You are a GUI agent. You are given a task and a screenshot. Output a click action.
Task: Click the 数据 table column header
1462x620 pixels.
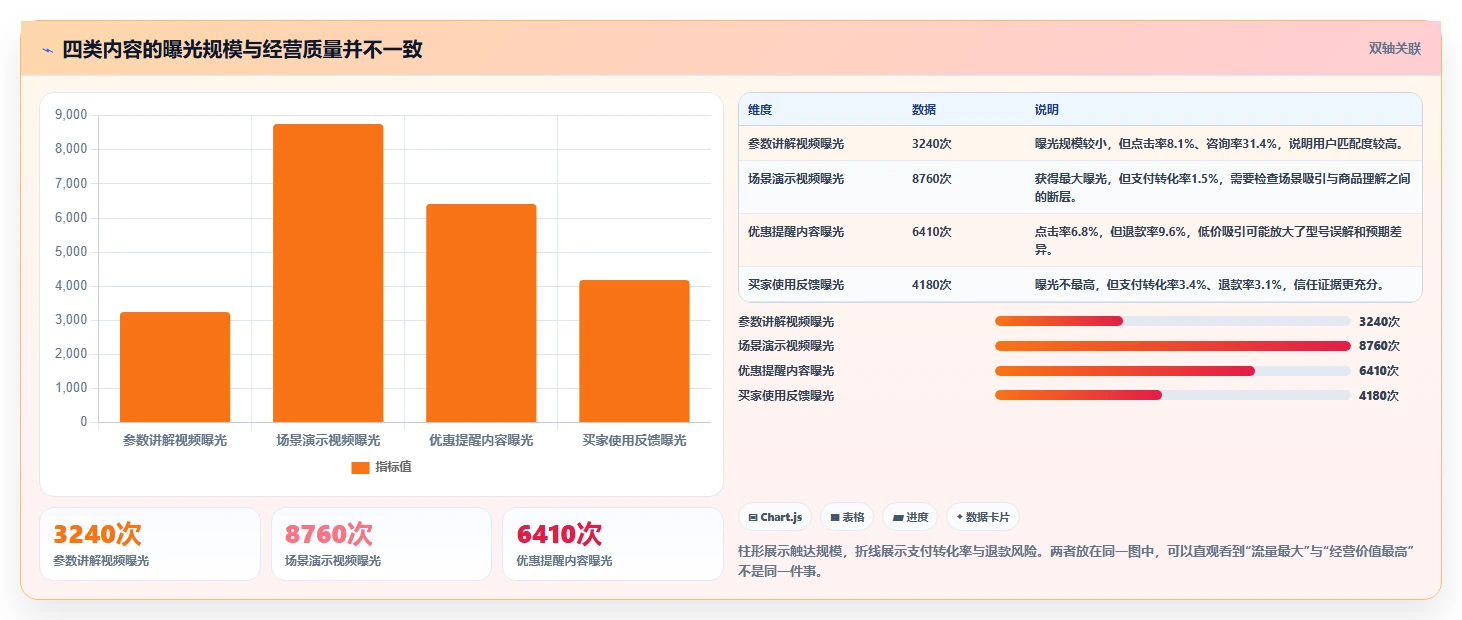(924, 110)
